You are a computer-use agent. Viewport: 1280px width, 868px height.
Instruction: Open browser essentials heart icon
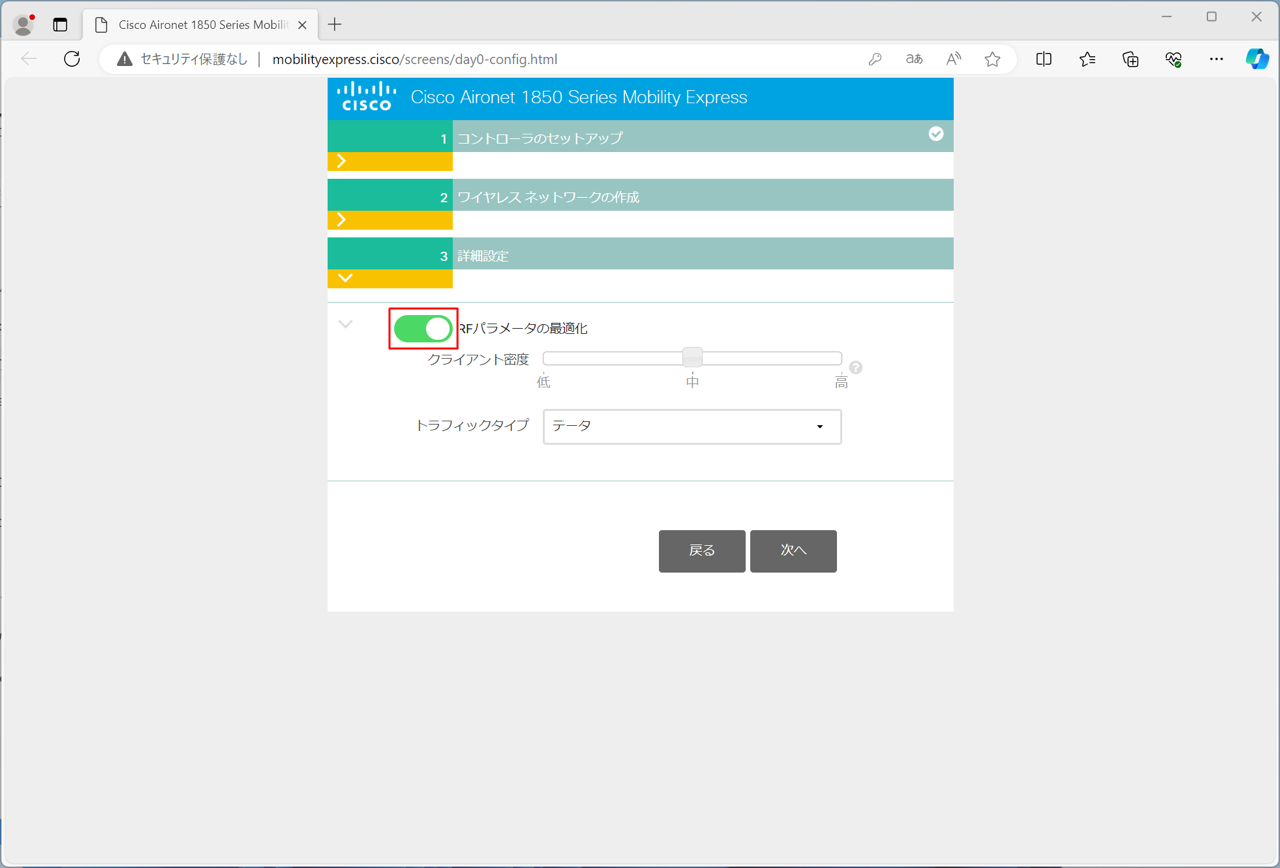pos(1174,59)
